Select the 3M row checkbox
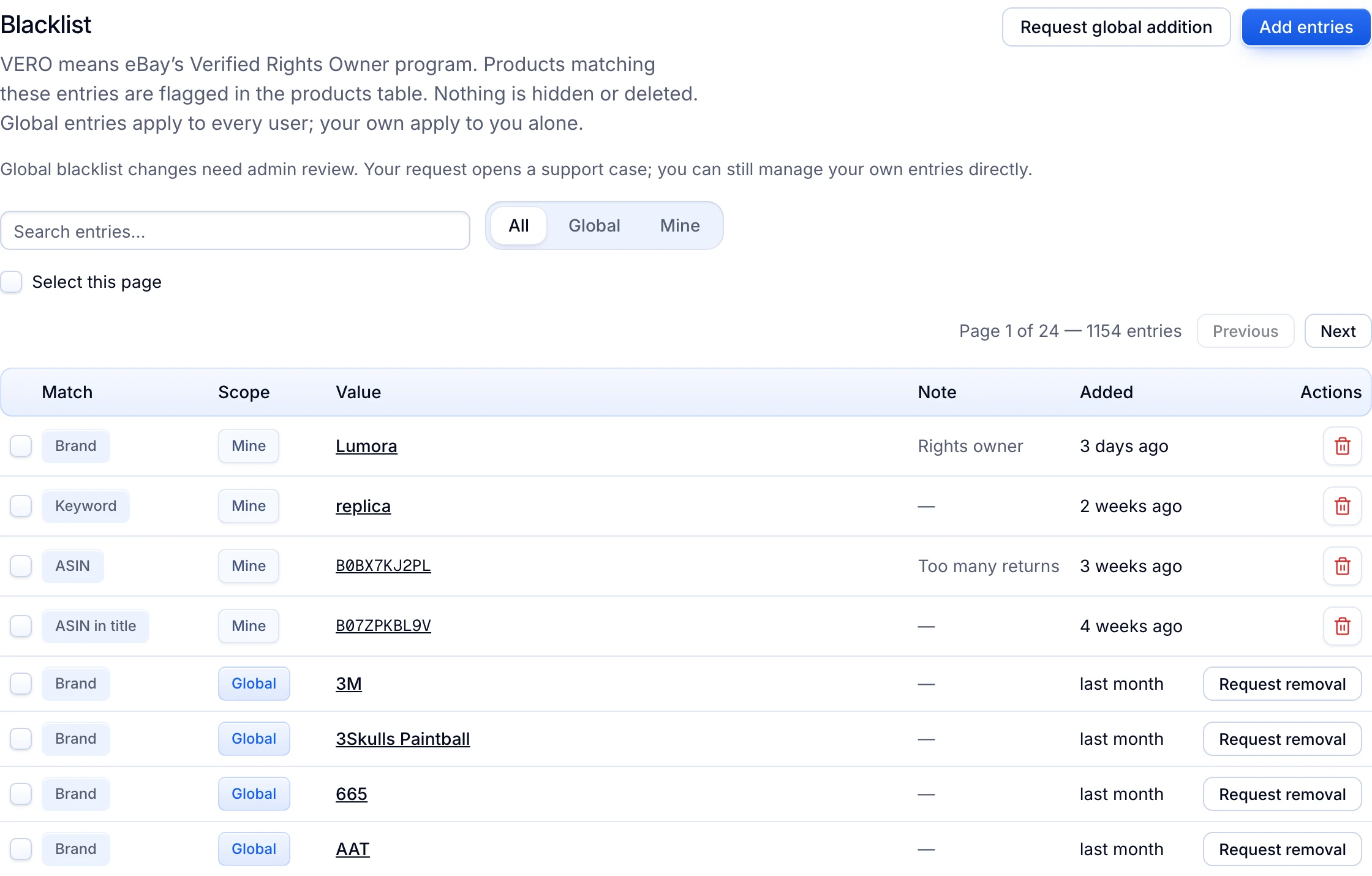This screenshot has height=876, width=1372. 21,684
